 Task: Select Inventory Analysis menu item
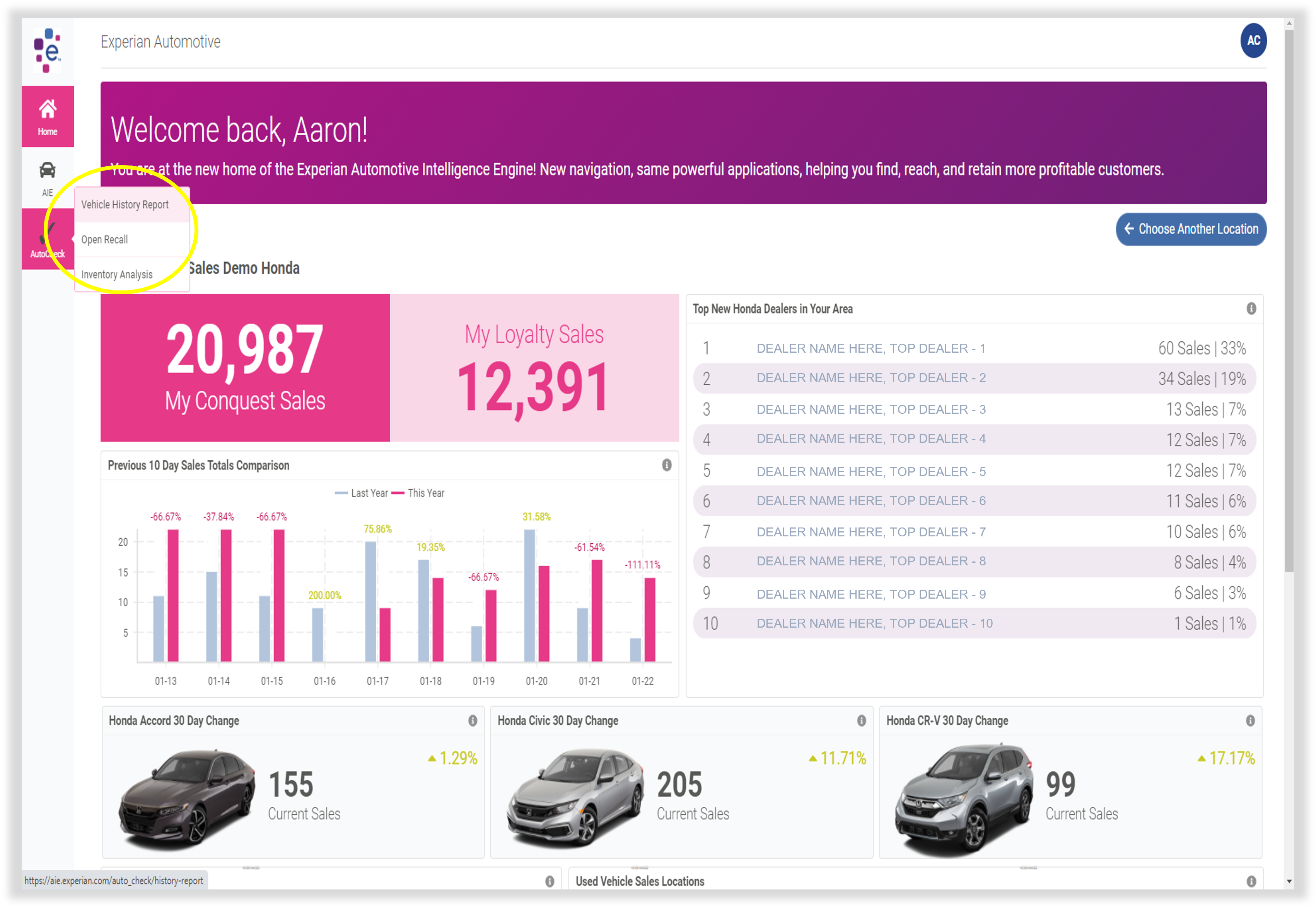click(117, 274)
